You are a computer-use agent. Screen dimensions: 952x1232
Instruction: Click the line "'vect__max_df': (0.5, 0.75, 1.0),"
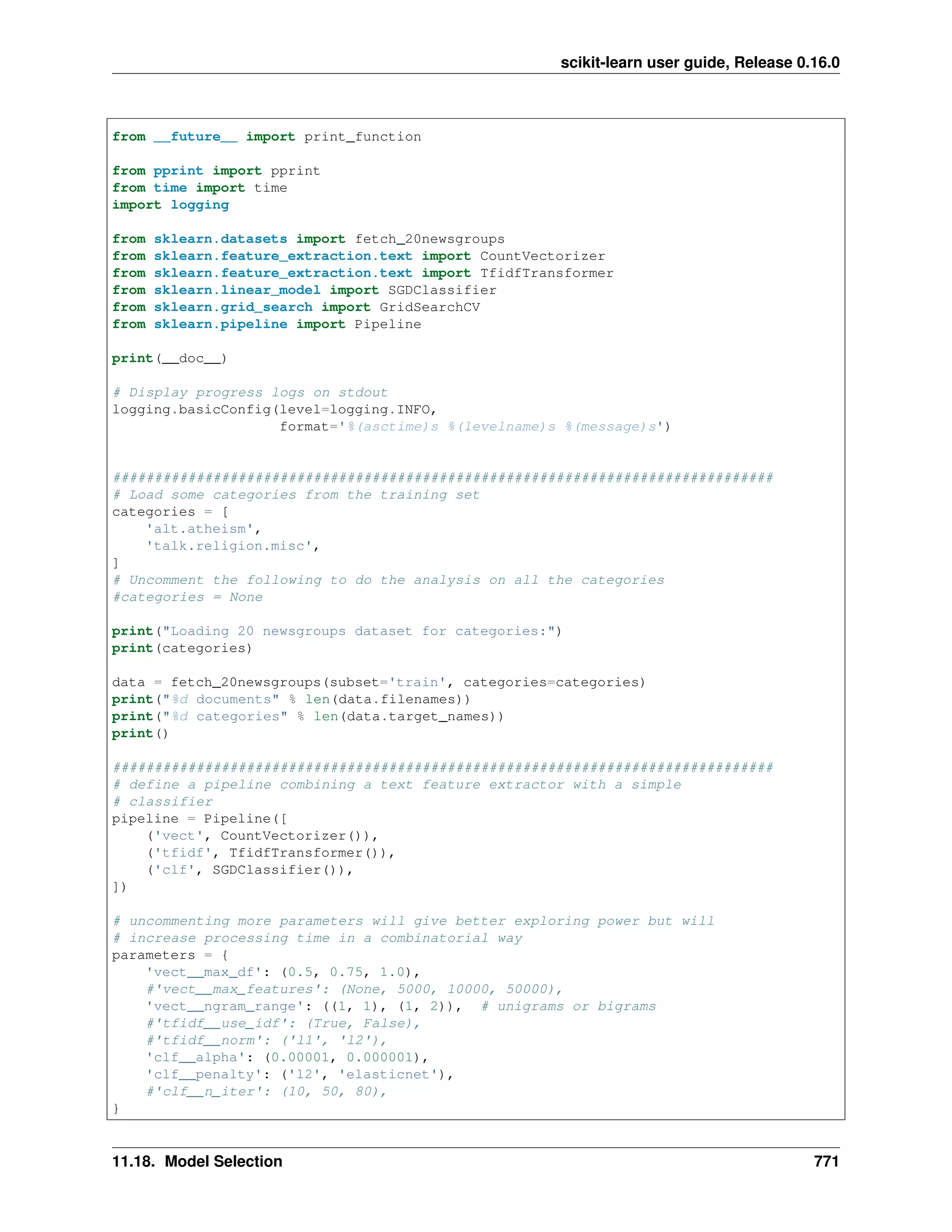click(x=283, y=973)
